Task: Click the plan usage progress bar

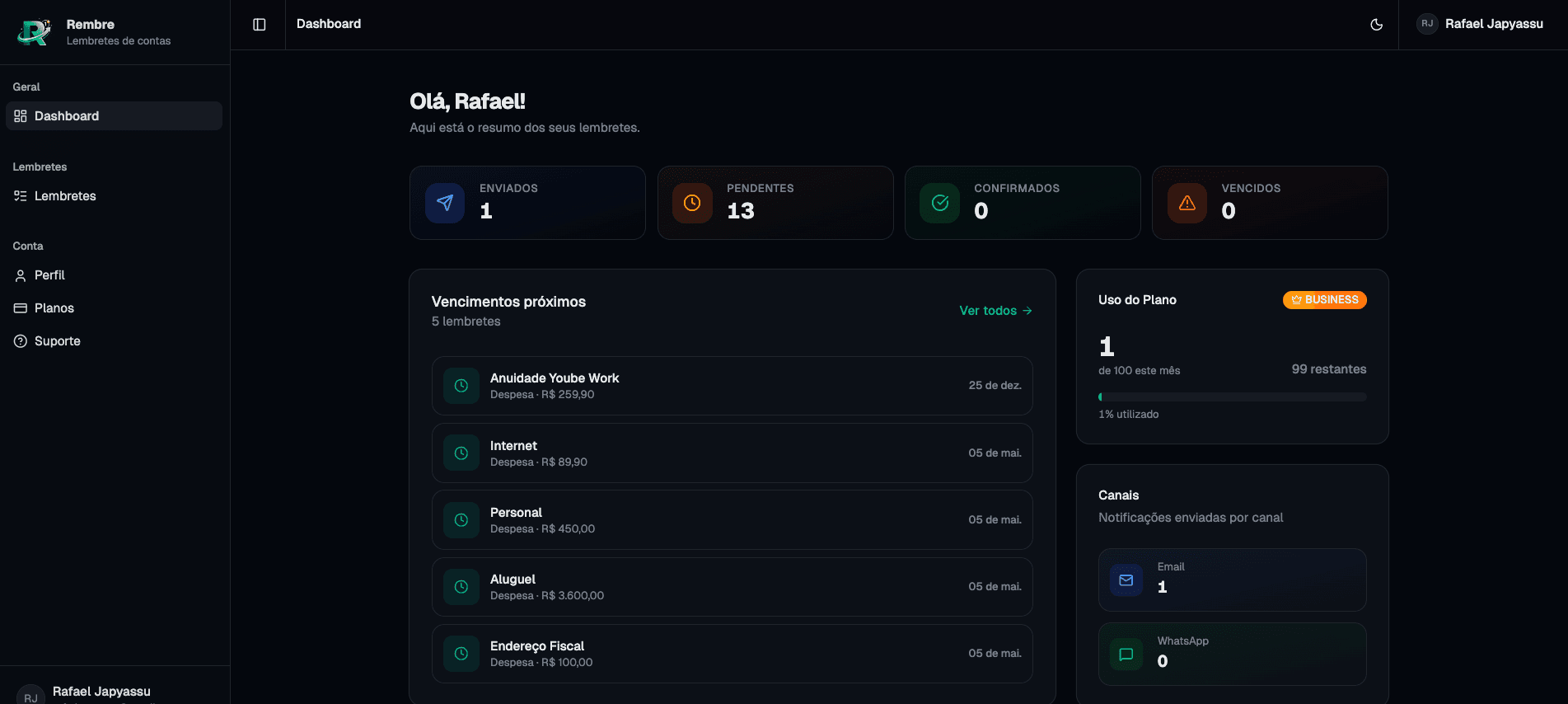Action: click(x=1232, y=397)
